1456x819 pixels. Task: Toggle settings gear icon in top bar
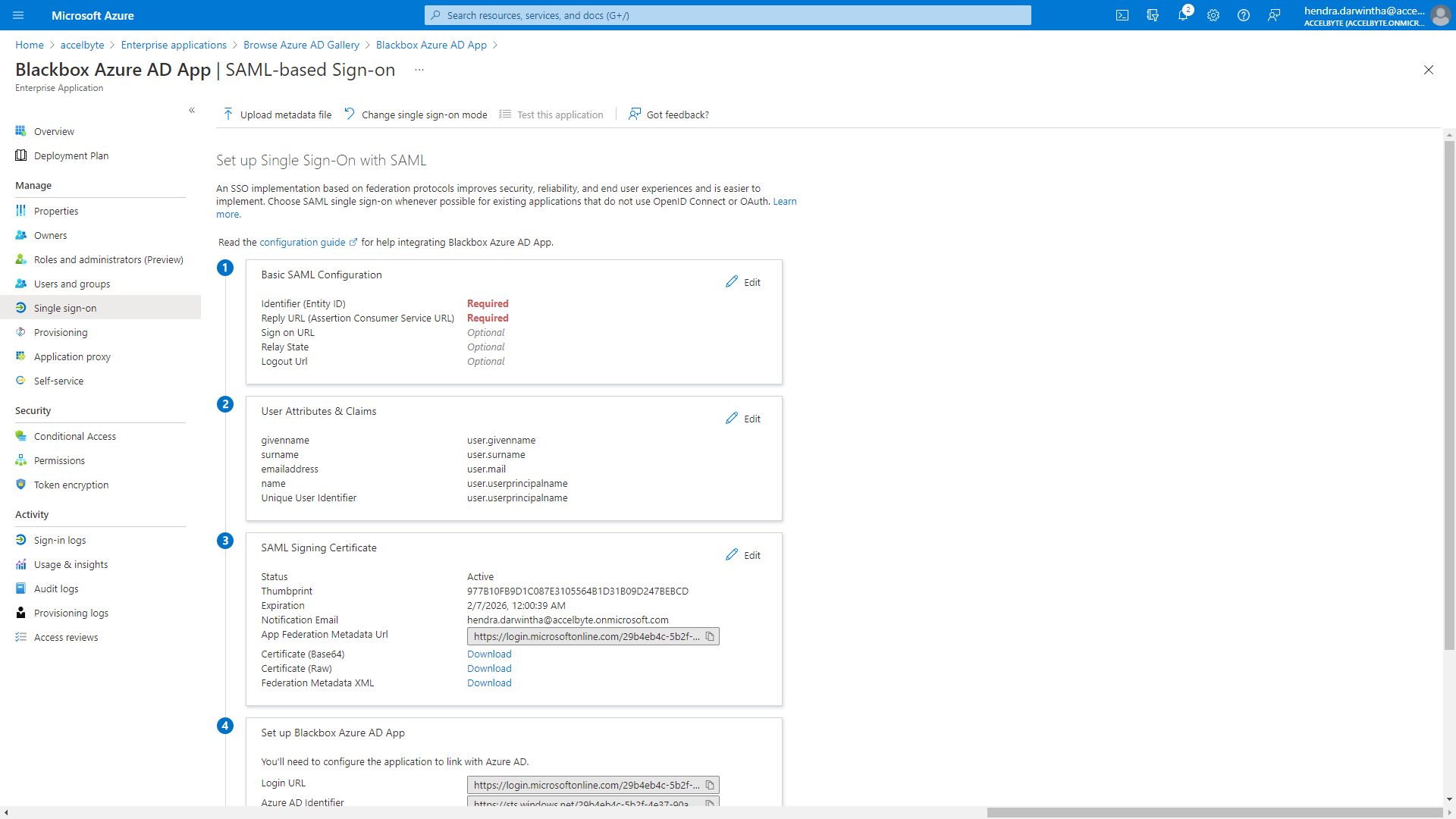[1213, 15]
